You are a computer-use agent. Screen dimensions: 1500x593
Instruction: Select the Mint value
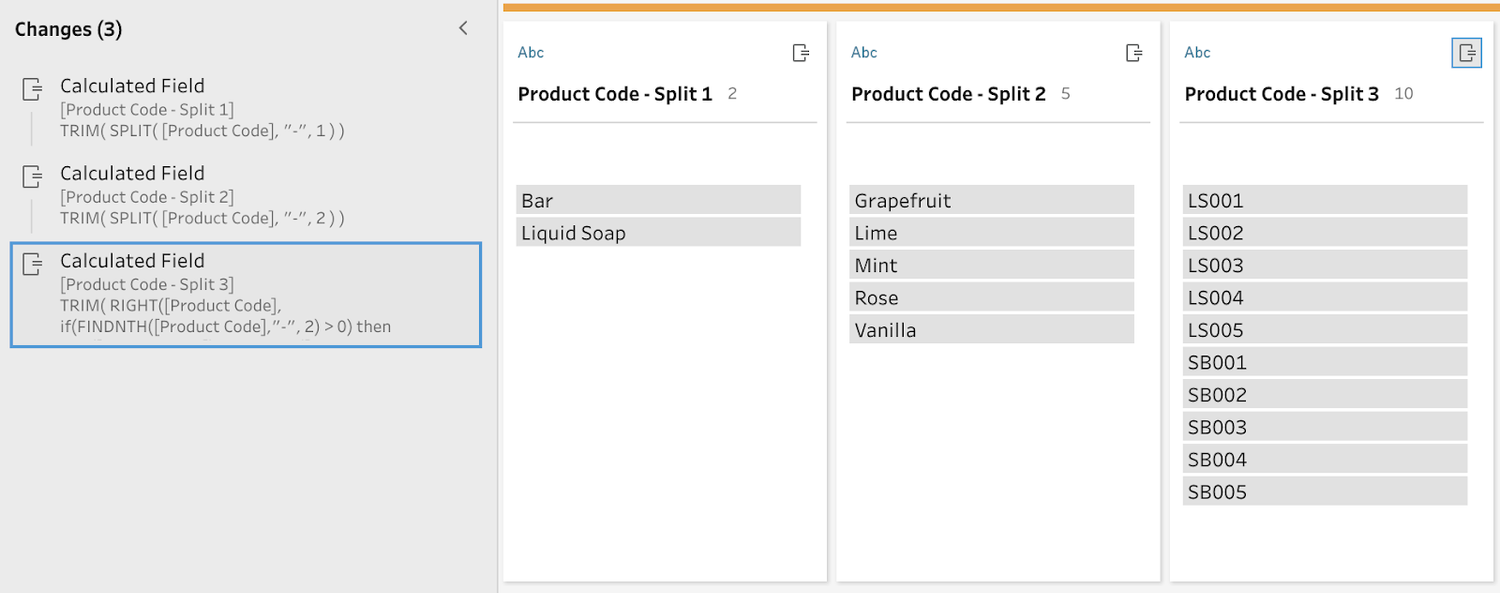click(992, 265)
